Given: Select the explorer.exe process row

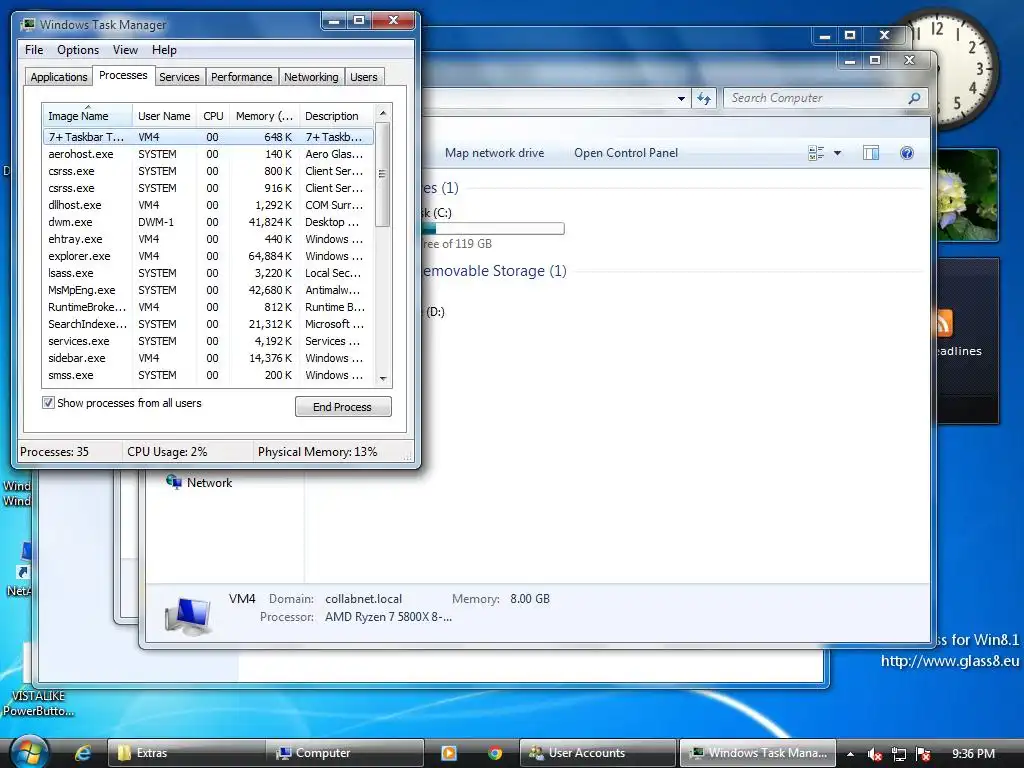Looking at the screenshot, I should tap(208, 256).
